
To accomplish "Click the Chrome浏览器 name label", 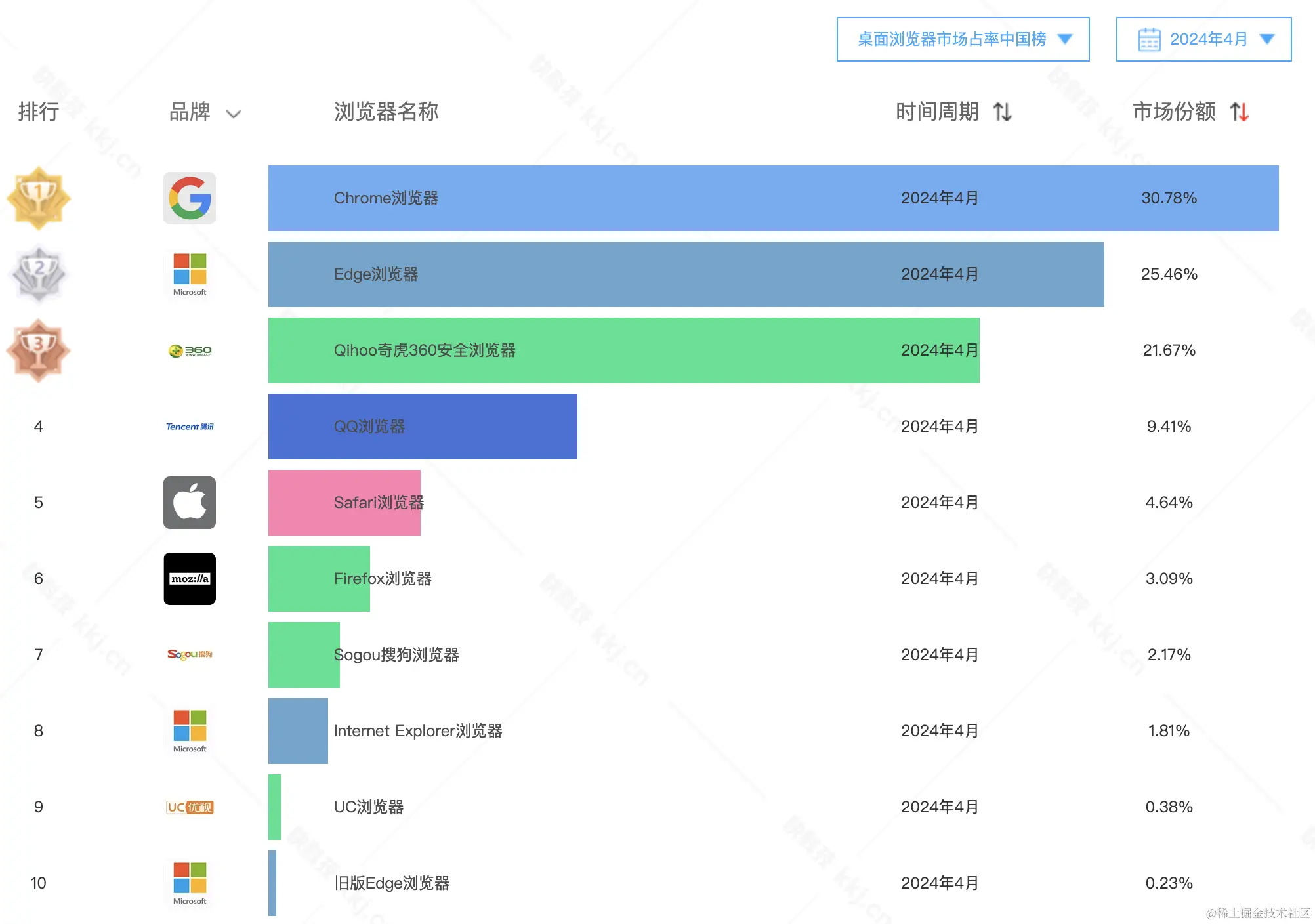I will pyautogui.click(x=386, y=198).
